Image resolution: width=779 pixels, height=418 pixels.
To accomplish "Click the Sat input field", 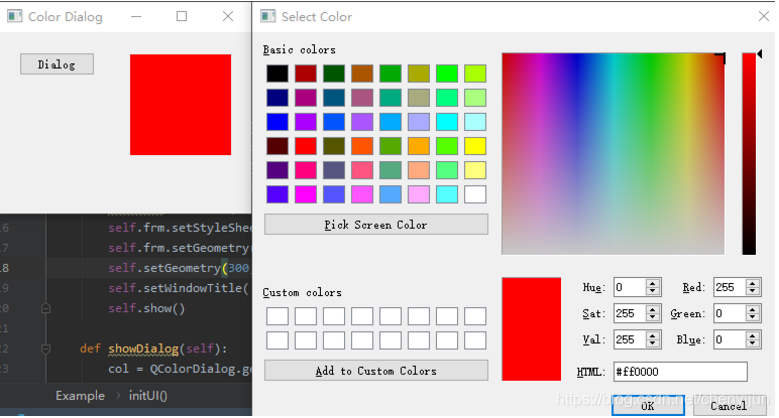I will pos(630,313).
